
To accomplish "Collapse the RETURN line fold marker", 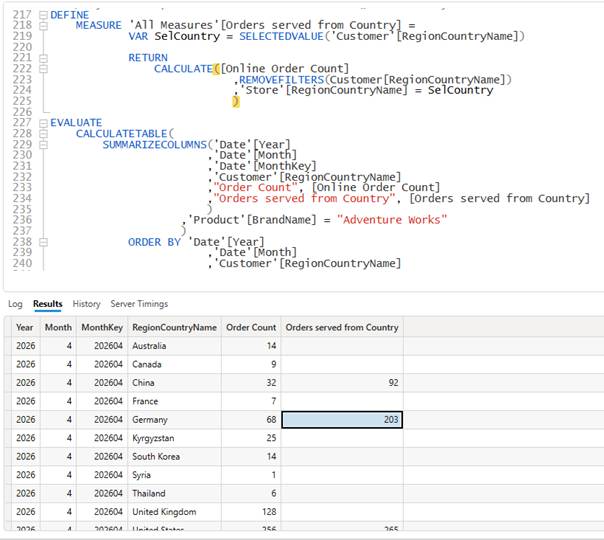I will tap(44, 58).
